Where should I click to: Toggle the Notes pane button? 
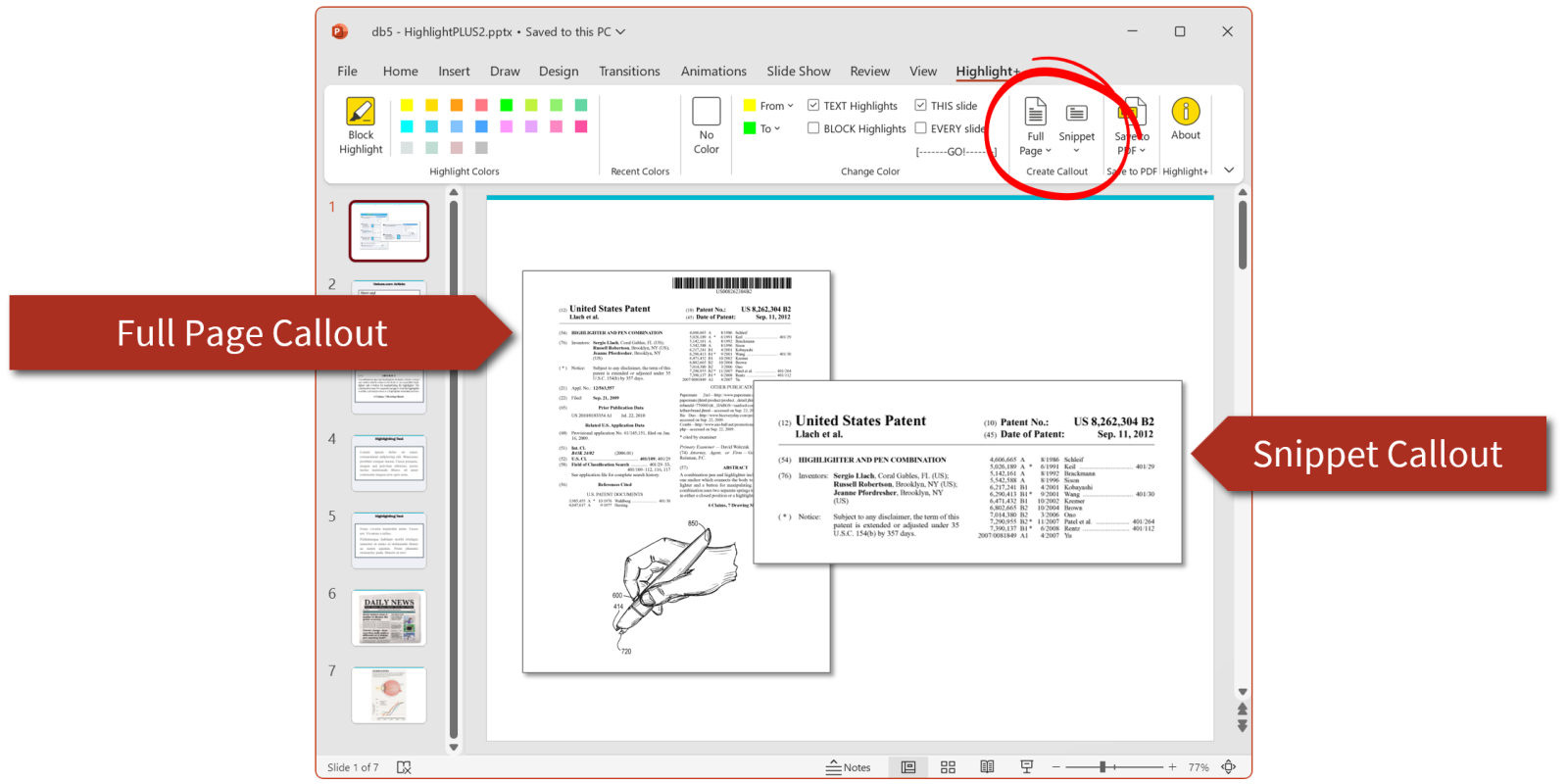coord(849,767)
